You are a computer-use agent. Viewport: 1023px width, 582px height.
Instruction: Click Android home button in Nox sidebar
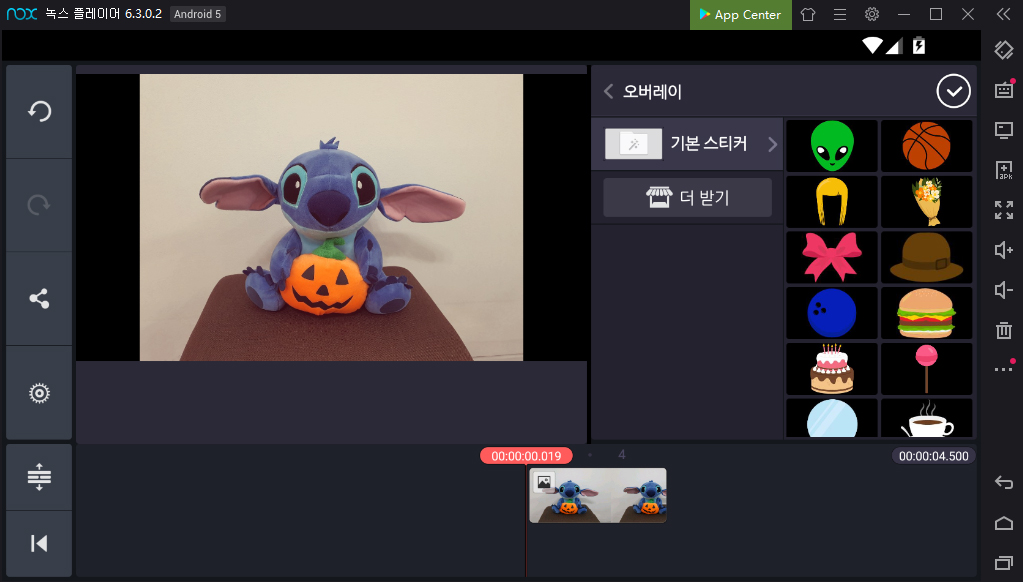(1003, 523)
